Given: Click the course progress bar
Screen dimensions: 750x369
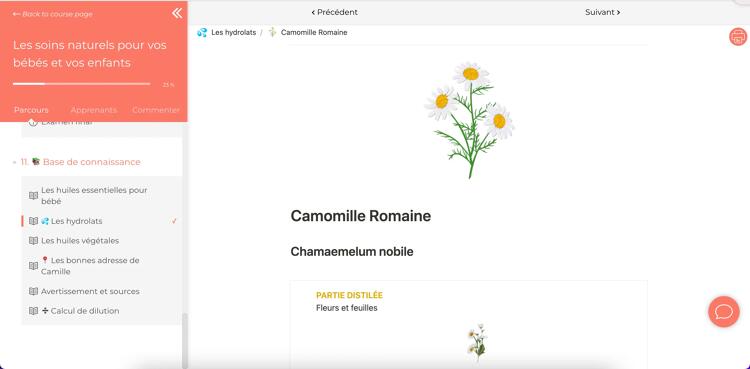Looking at the screenshot, I should click(x=82, y=84).
